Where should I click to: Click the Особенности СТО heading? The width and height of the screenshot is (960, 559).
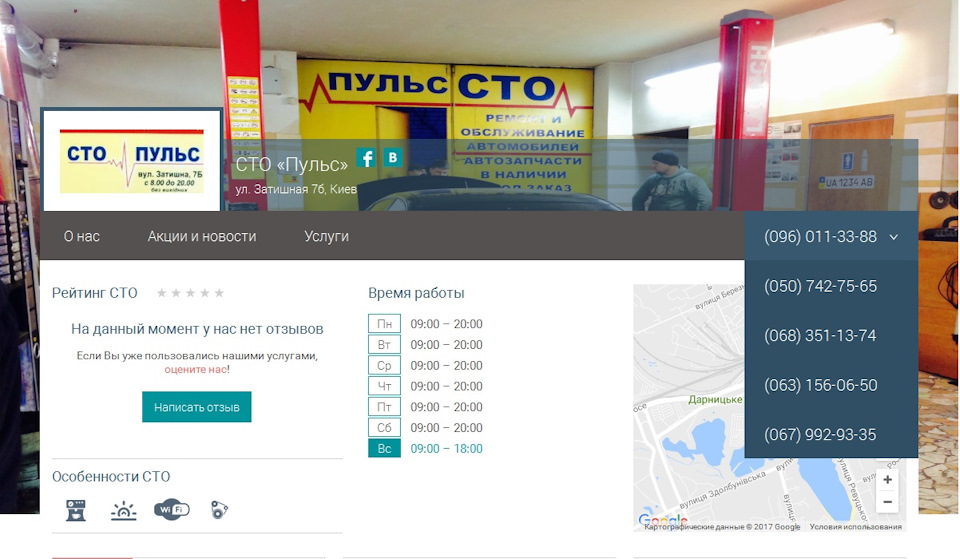click(111, 477)
